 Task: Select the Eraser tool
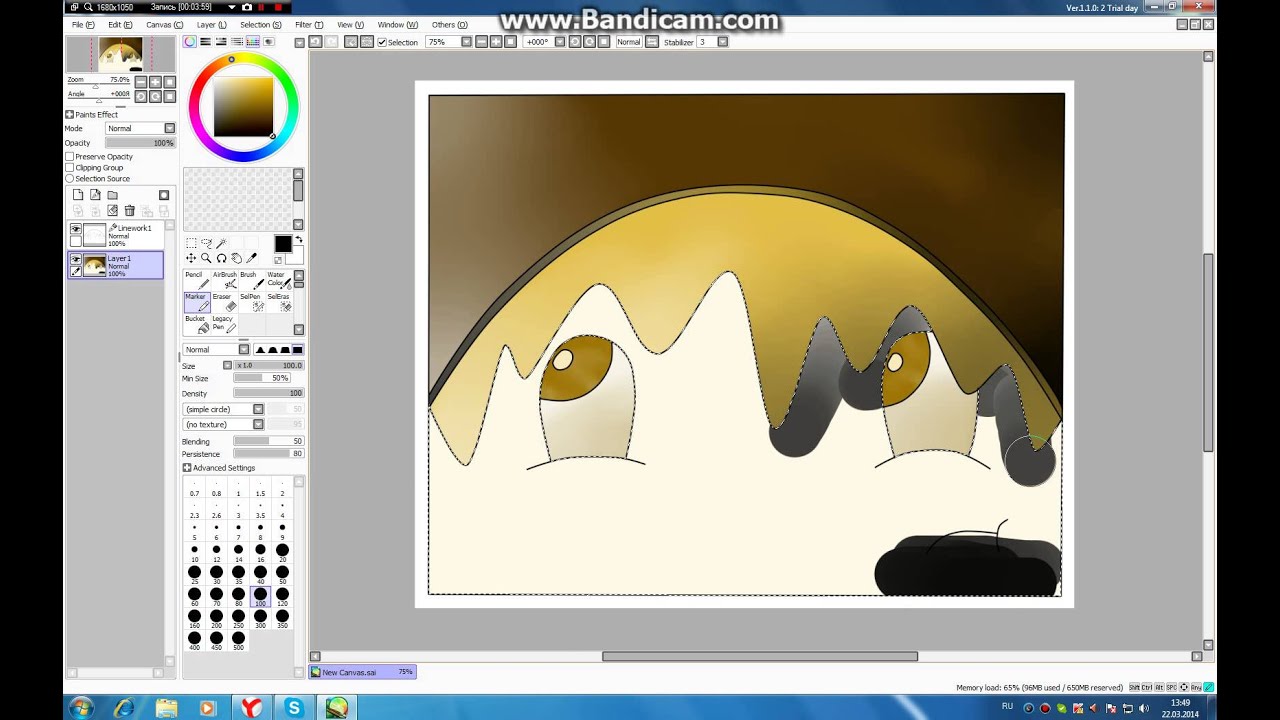223,302
